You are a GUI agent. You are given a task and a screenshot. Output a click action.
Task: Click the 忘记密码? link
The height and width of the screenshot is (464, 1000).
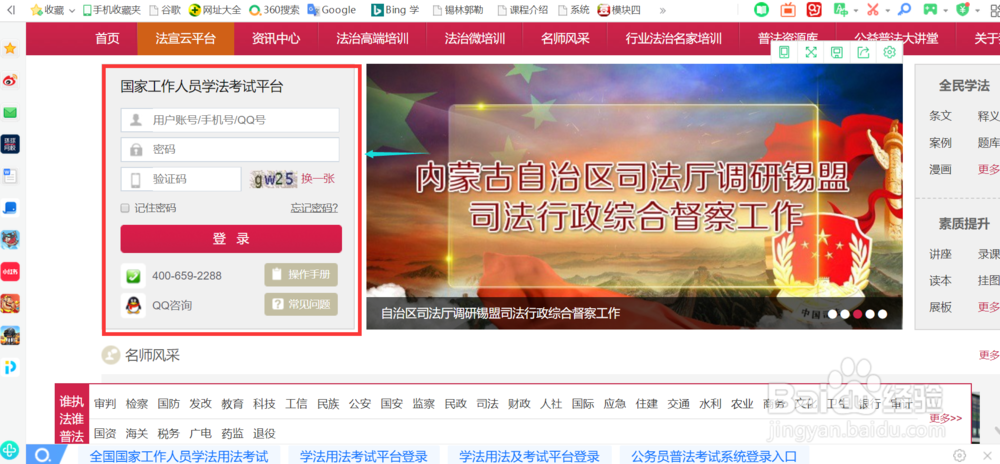coord(314,208)
